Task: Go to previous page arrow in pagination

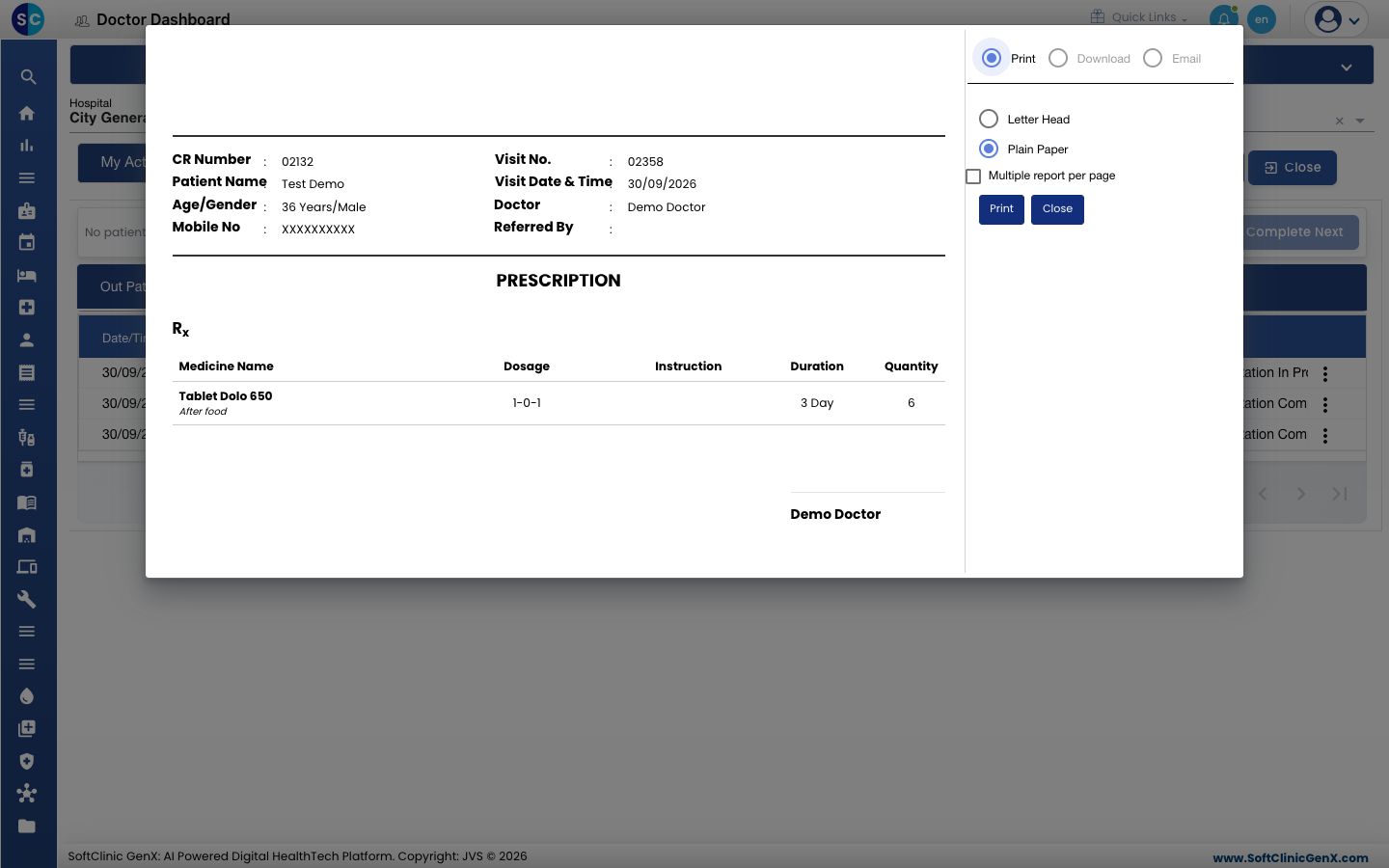Action: [1263, 494]
